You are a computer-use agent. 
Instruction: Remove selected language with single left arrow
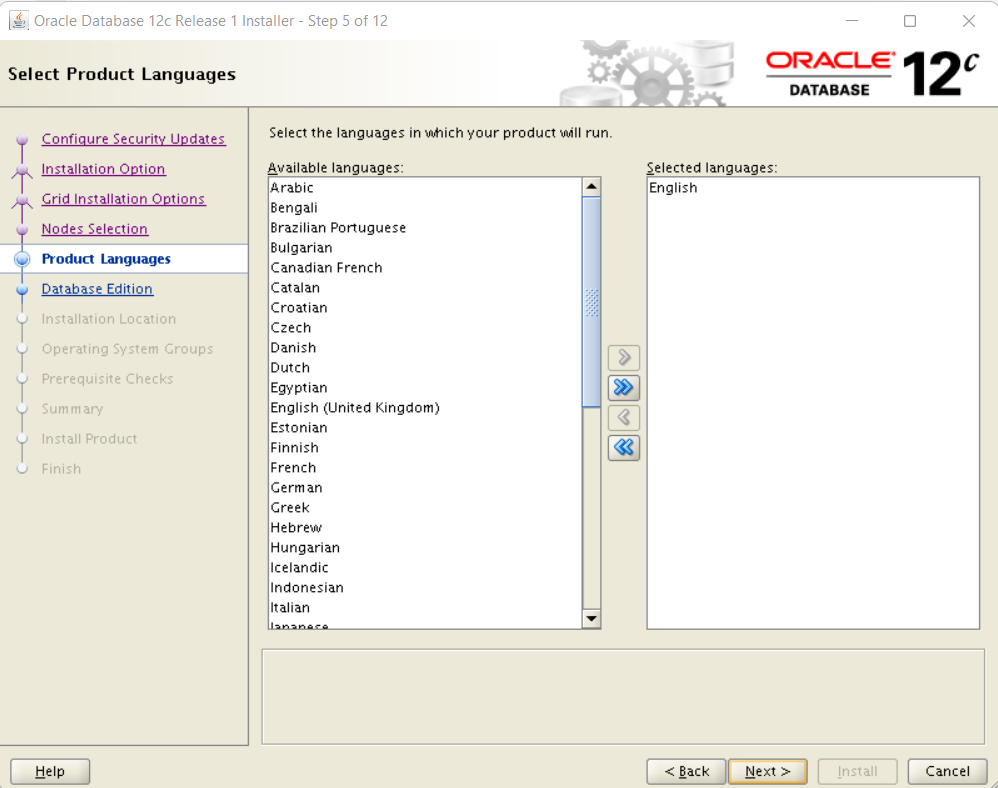pos(624,418)
